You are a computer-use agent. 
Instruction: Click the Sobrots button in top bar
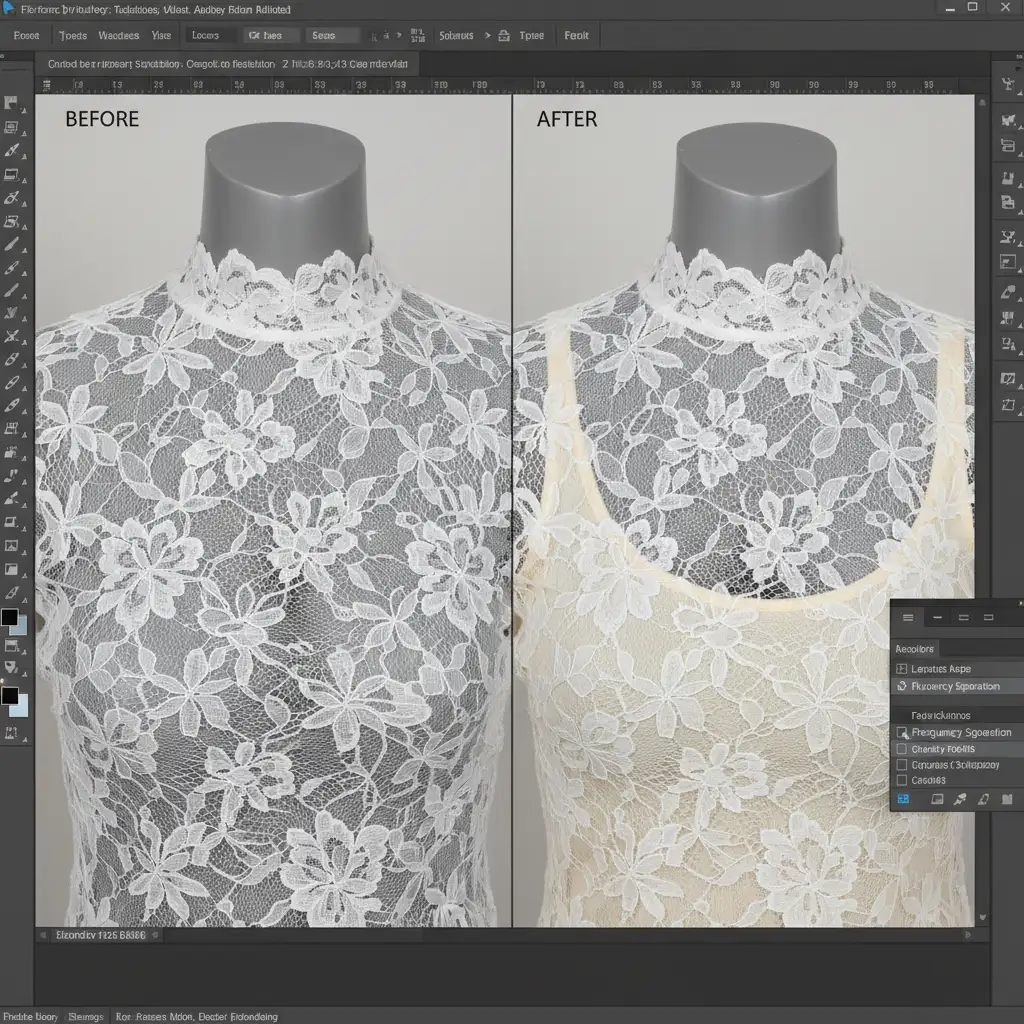click(456, 35)
